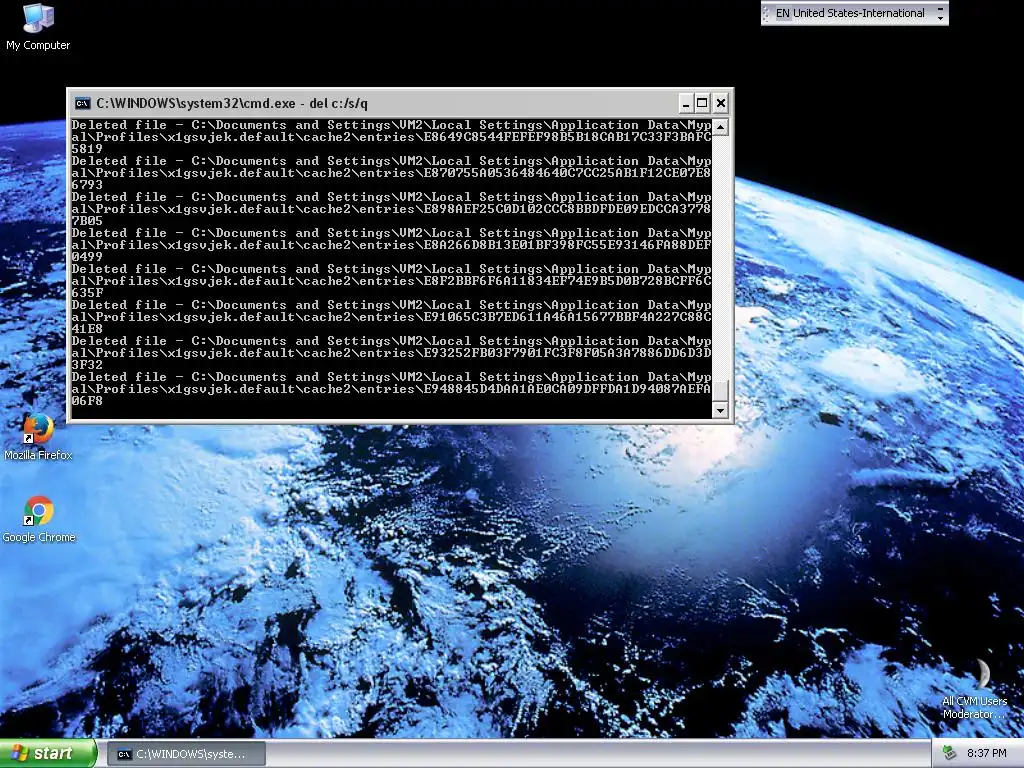This screenshot has width=1024, height=768.
Task: Click the console scrollbar up arrow
Action: pos(720,127)
